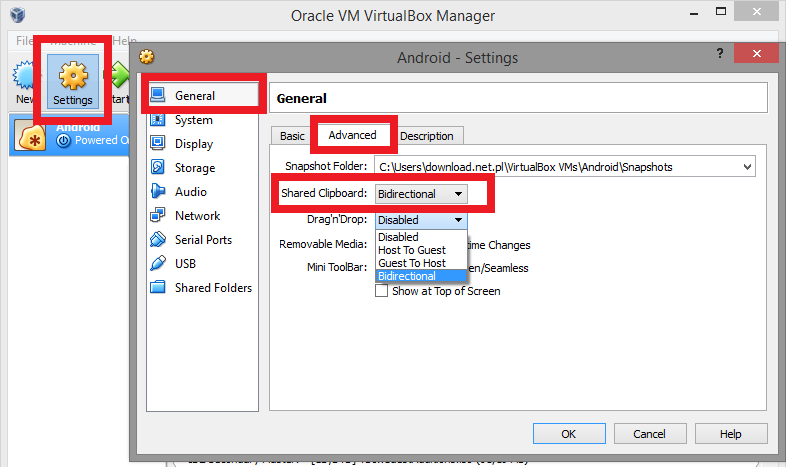Collapse the Drag'n'Drop dropdown
786x467 pixels.
pyautogui.click(x=421, y=220)
